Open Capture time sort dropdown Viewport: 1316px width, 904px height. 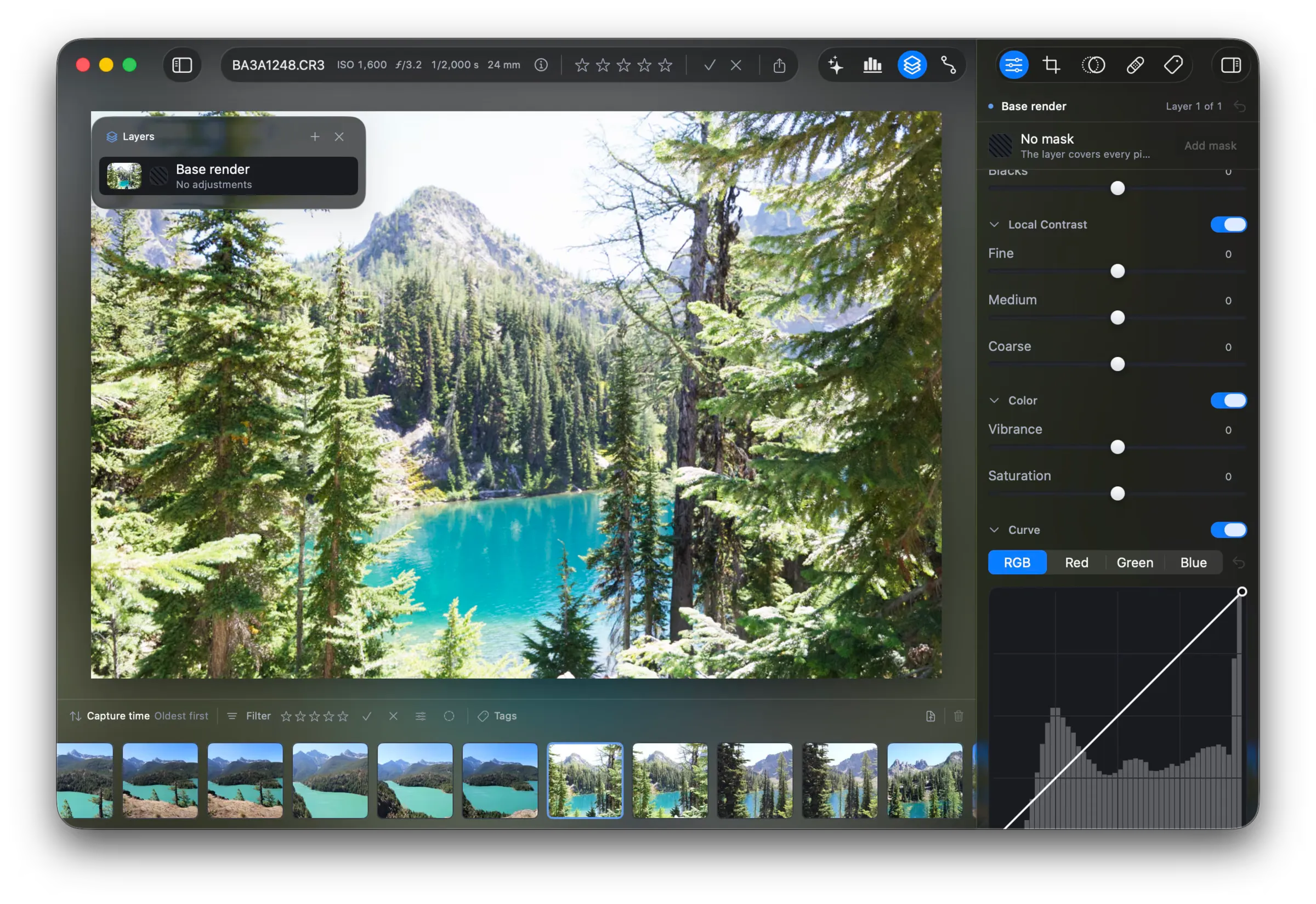coord(118,717)
